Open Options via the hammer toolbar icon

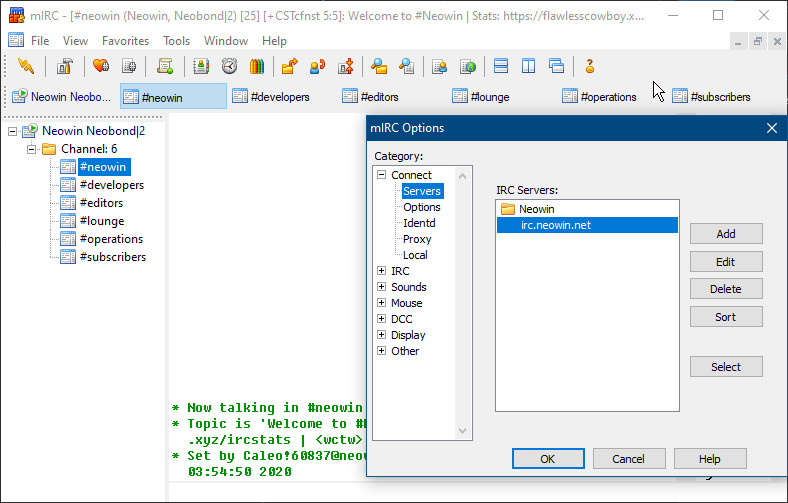(x=64, y=67)
